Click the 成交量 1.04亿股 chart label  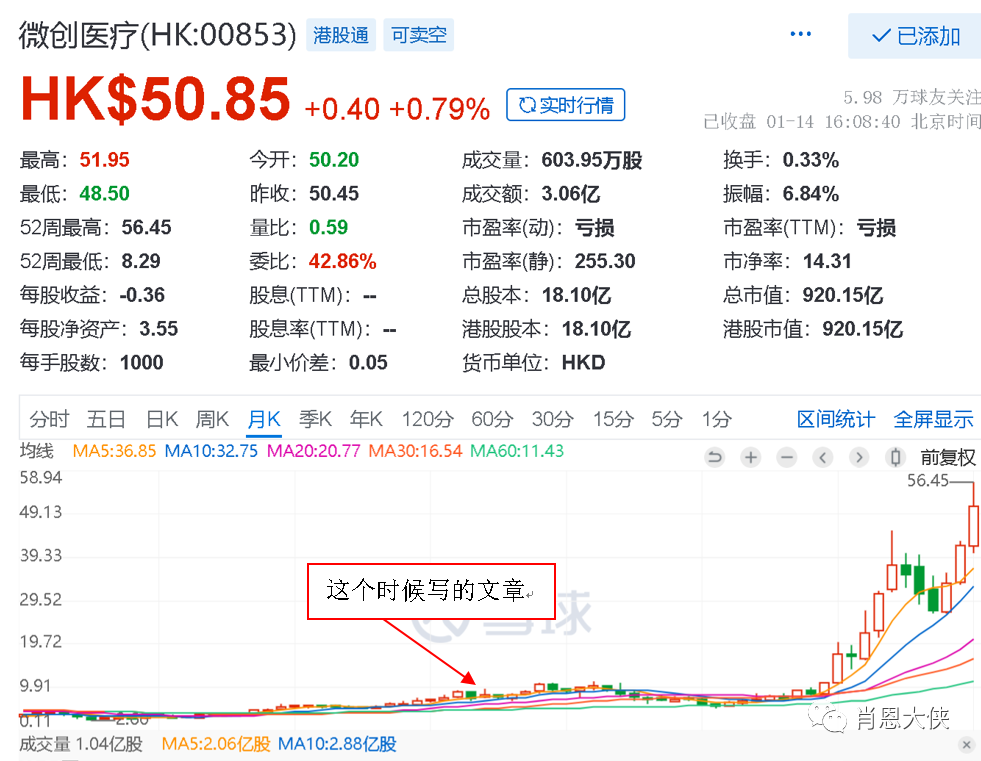(x=81, y=744)
